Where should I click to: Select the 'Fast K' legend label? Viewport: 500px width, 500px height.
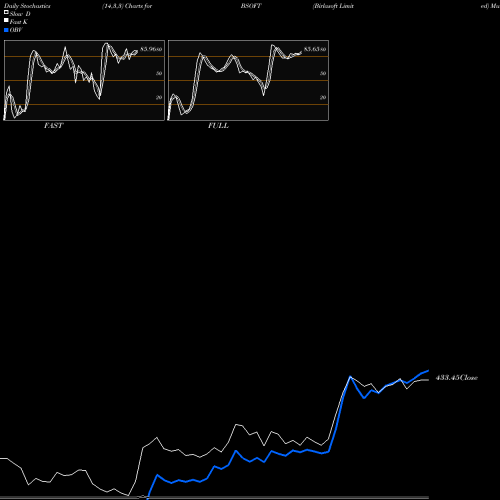pyautogui.click(x=19, y=22)
